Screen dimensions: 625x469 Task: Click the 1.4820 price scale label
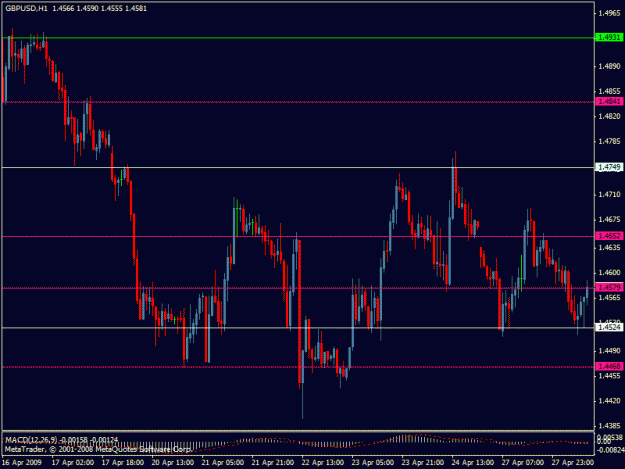point(610,116)
